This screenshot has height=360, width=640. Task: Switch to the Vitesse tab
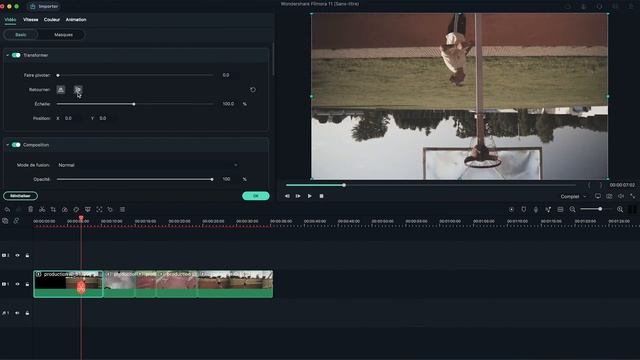(31, 20)
